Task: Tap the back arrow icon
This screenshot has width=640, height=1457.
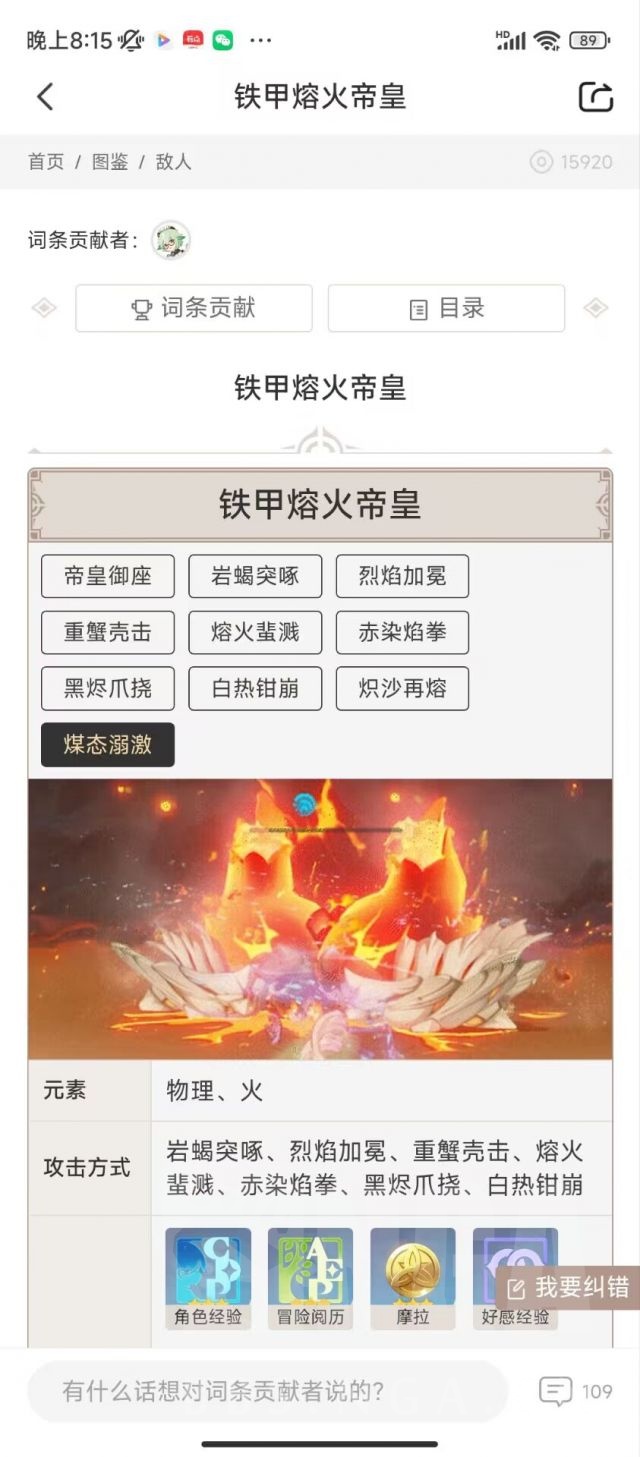Action: point(45,97)
